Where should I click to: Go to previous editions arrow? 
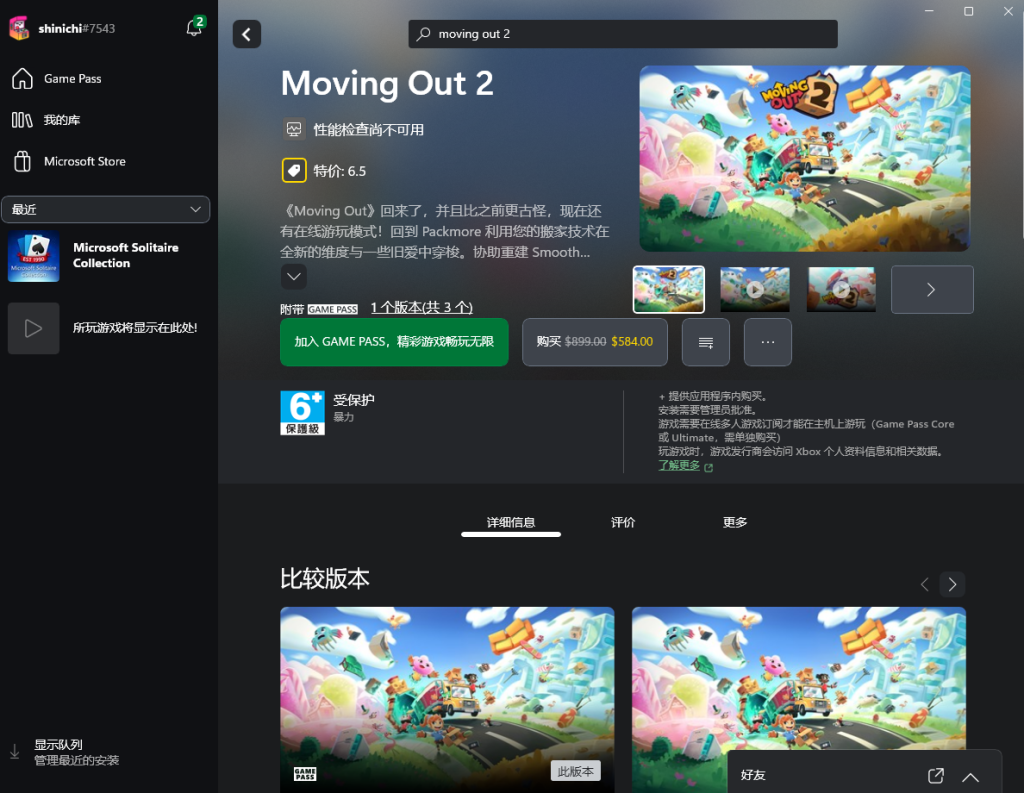924,584
